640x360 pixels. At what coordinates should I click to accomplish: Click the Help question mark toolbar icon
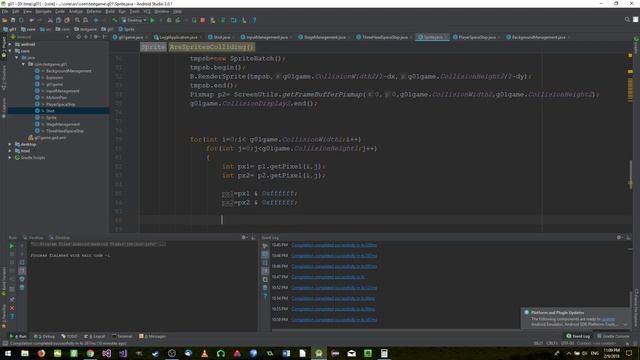click(x=254, y=20)
